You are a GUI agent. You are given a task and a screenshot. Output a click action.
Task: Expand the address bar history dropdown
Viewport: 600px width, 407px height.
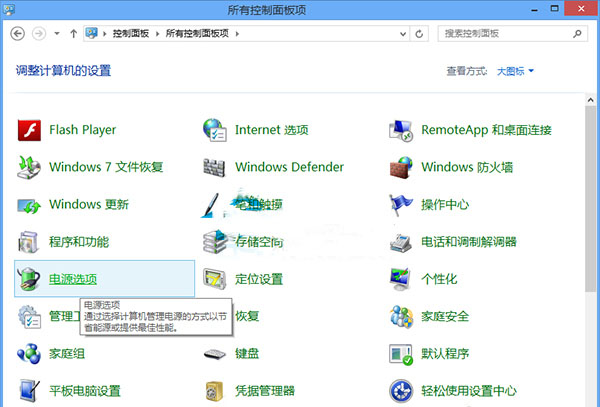403,34
